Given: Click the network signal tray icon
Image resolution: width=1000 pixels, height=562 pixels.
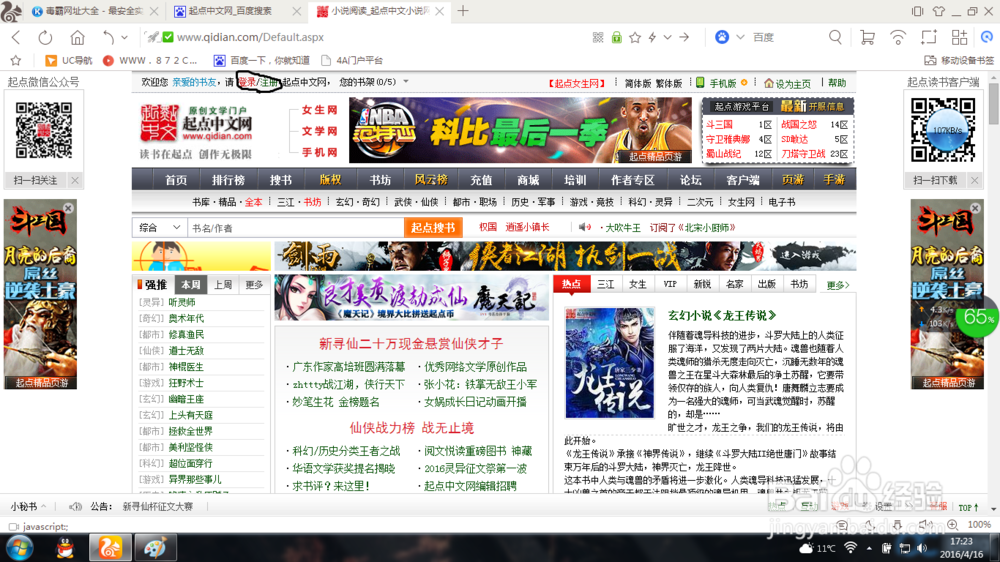Looking at the screenshot, I should pyautogui.click(x=850, y=548).
